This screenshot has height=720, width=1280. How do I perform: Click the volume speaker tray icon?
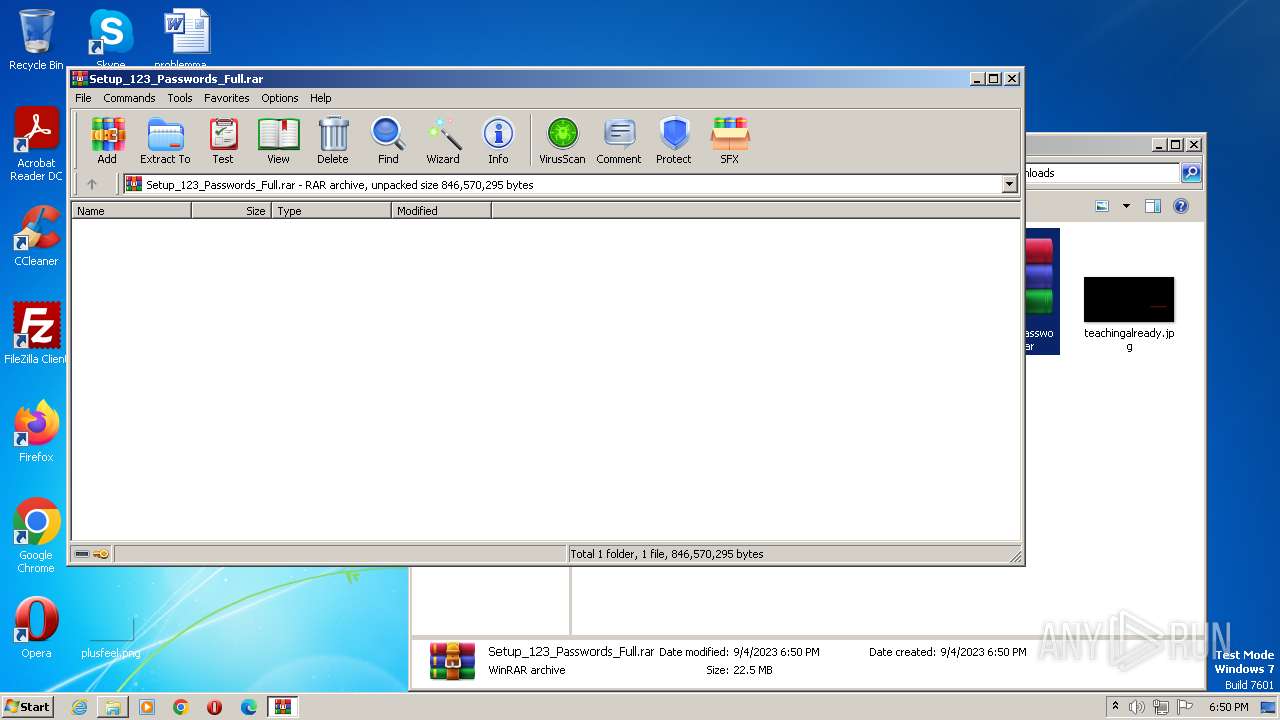coord(1137,707)
